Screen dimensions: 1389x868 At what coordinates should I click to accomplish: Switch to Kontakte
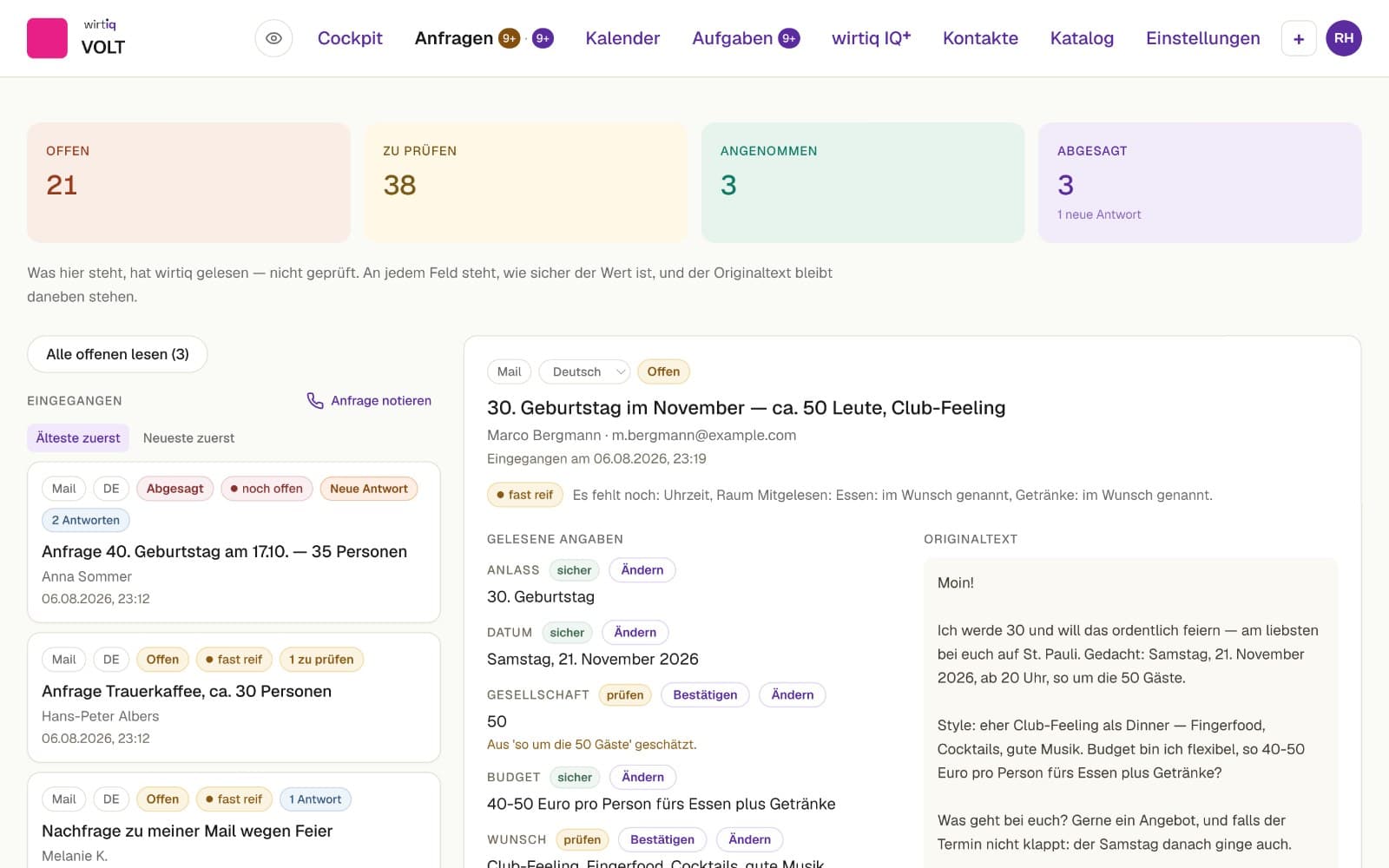[980, 38]
